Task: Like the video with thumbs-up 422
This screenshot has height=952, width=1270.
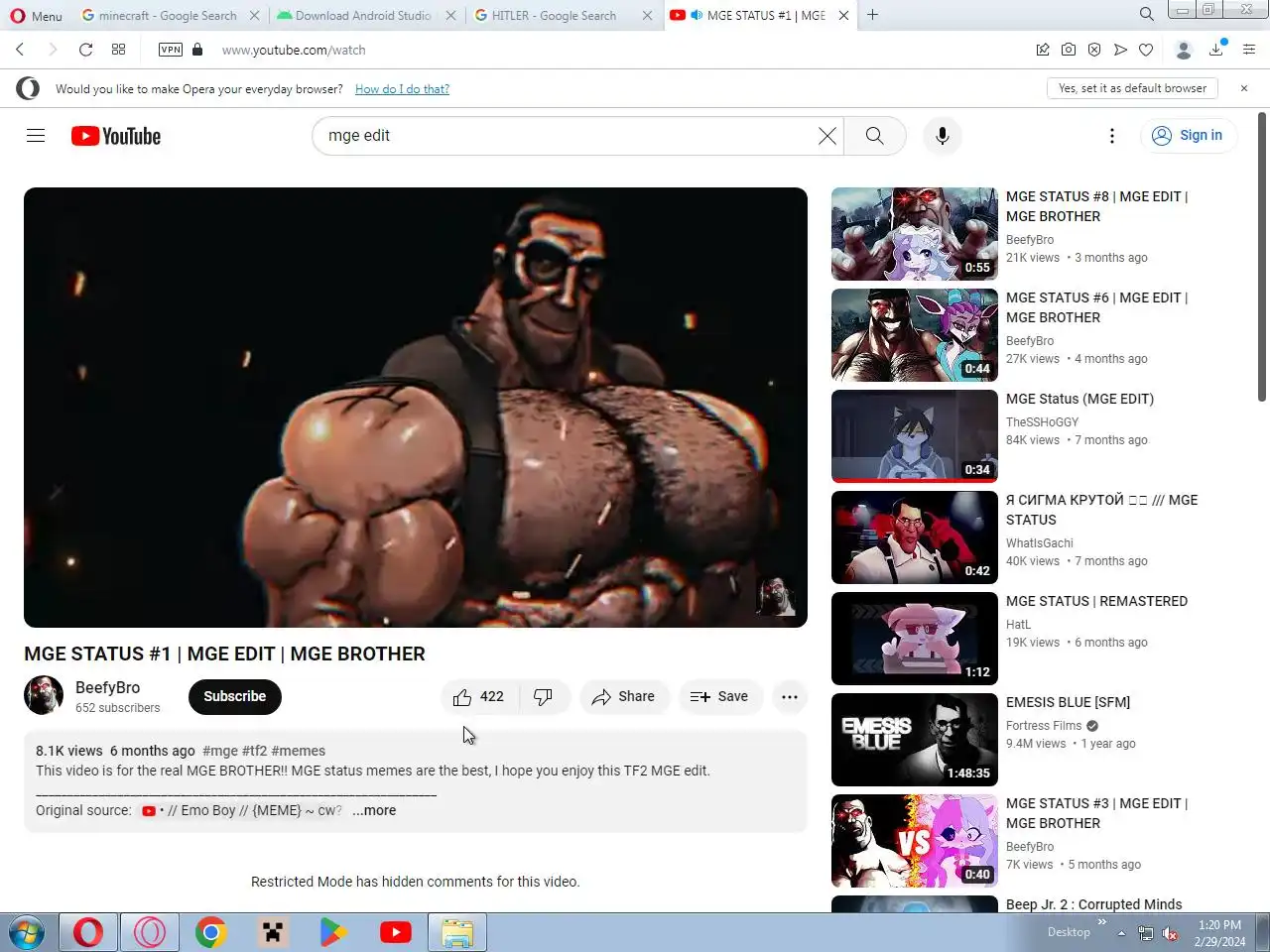Action: click(x=479, y=697)
